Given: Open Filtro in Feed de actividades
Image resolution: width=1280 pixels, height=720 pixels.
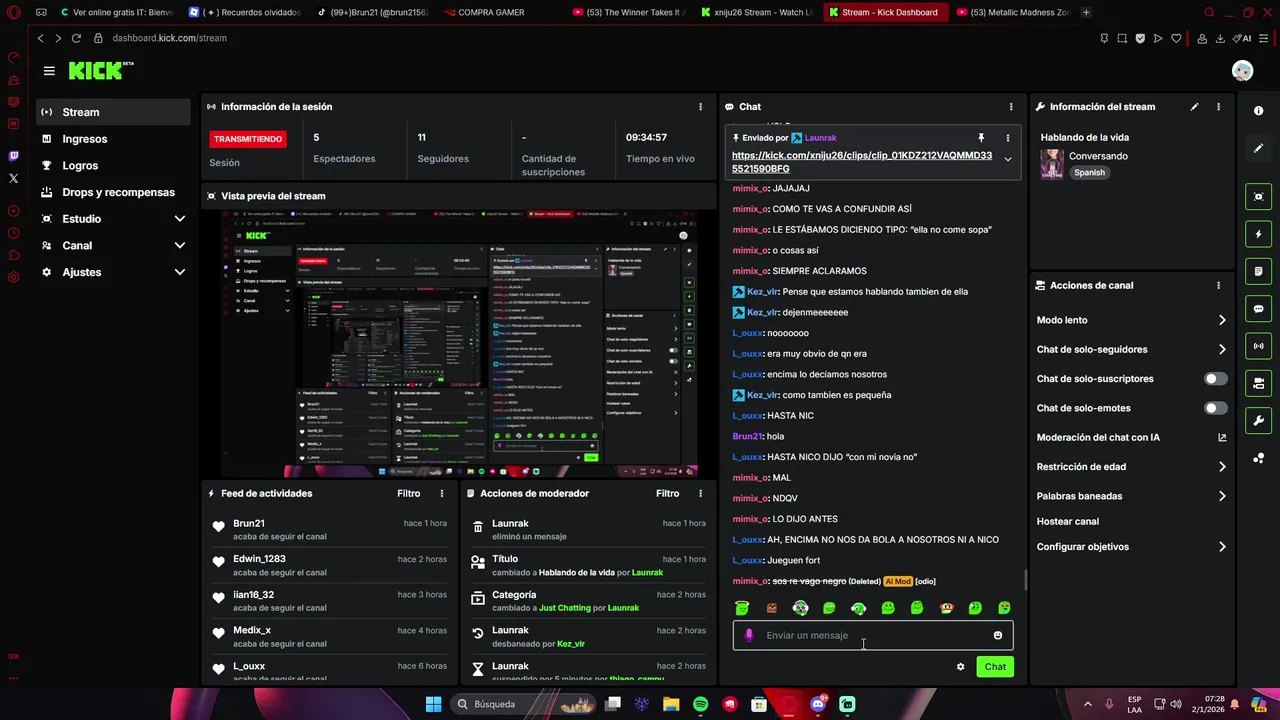Looking at the screenshot, I should (408, 494).
